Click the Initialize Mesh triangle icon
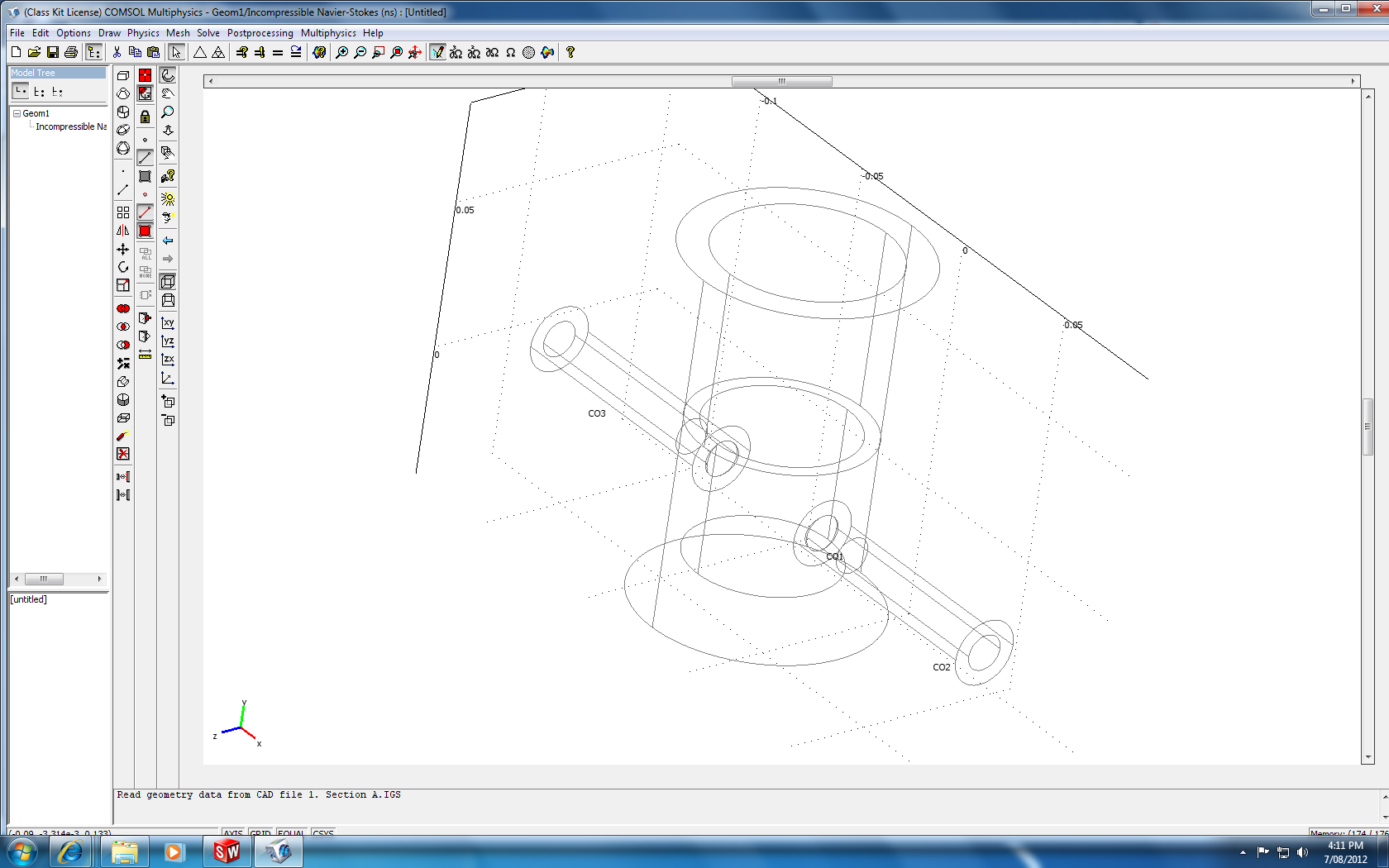Image resolution: width=1389 pixels, height=868 pixels. tap(200, 52)
